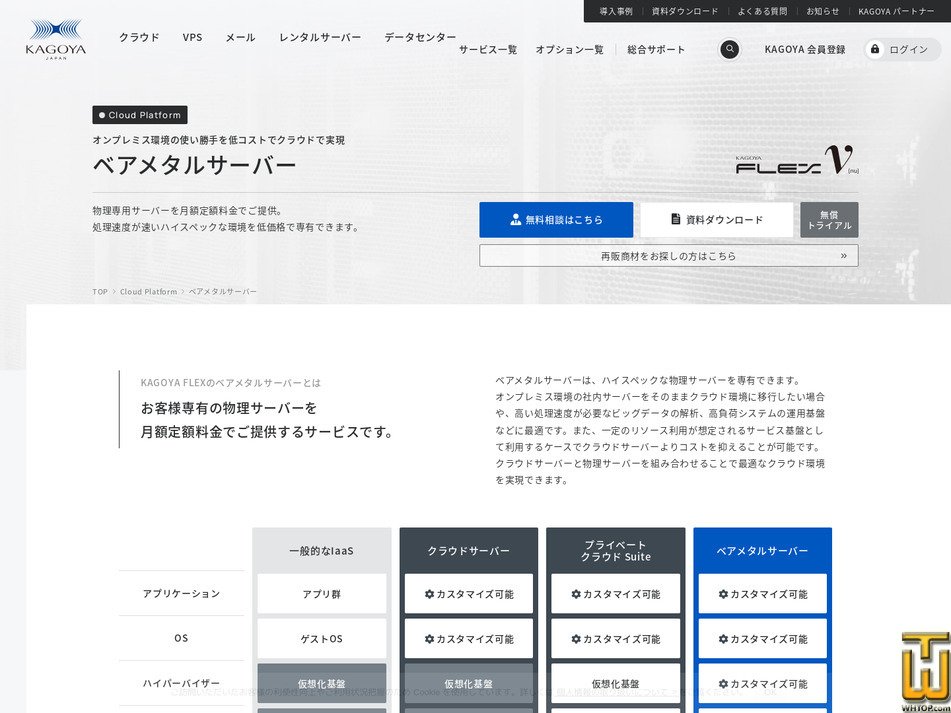Click ベアメタルサーバー in the breadcrumb
Image resolution: width=951 pixels, height=713 pixels.
click(x=223, y=292)
